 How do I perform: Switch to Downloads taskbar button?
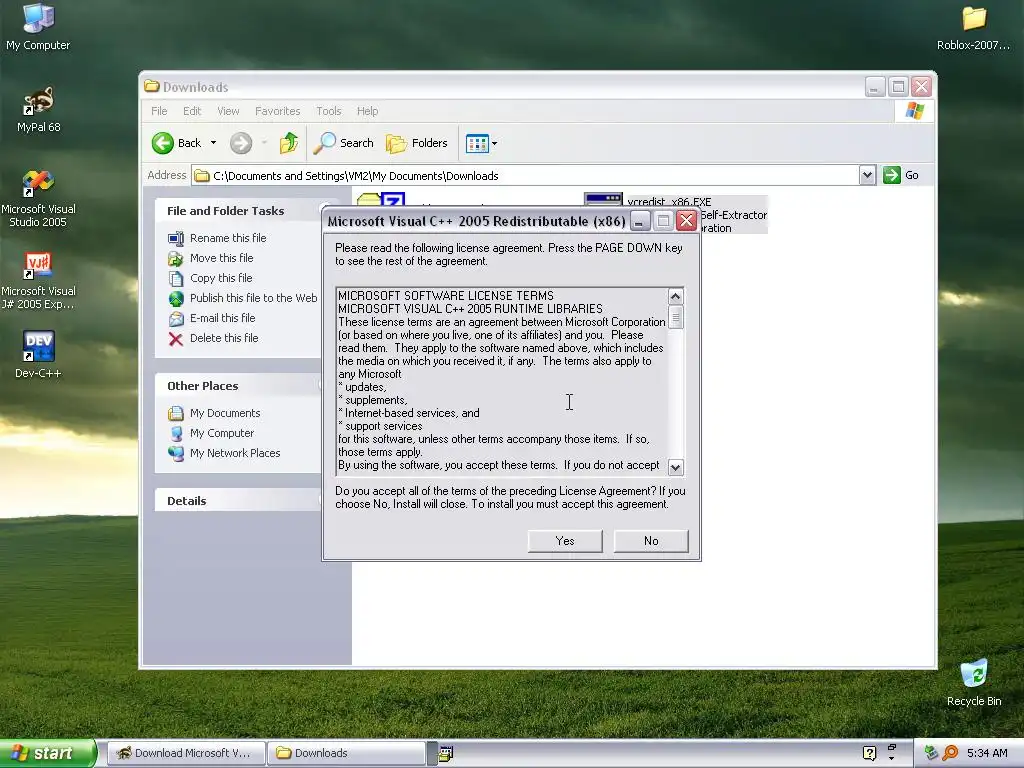[x=347, y=753]
